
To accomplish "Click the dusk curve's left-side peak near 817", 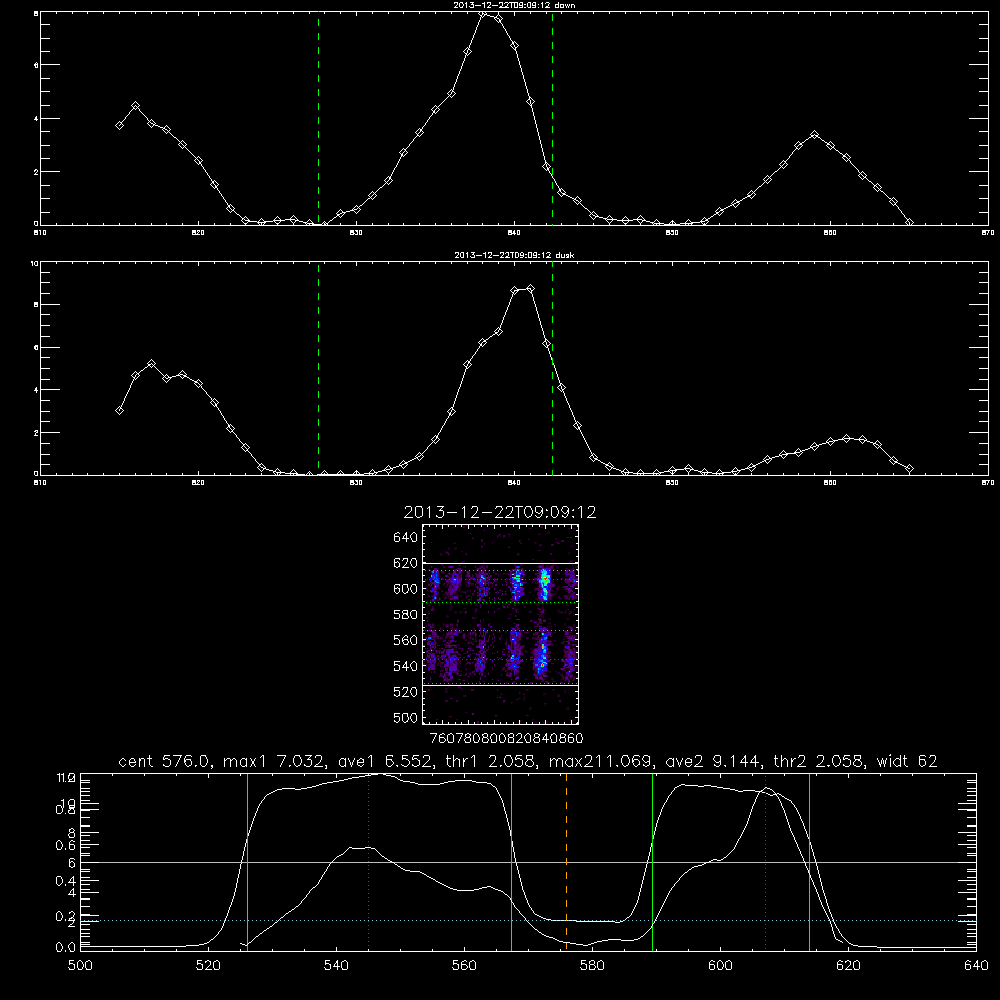I will 151,364.
